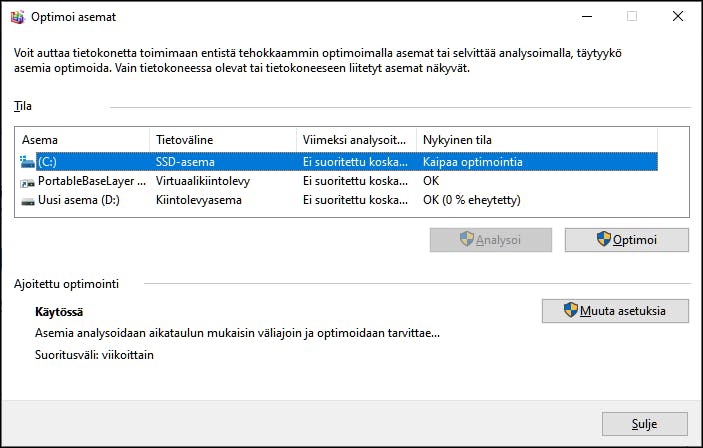Click the Optimoi button
Viewport: 703px width, 448px height.
point(627,240)
